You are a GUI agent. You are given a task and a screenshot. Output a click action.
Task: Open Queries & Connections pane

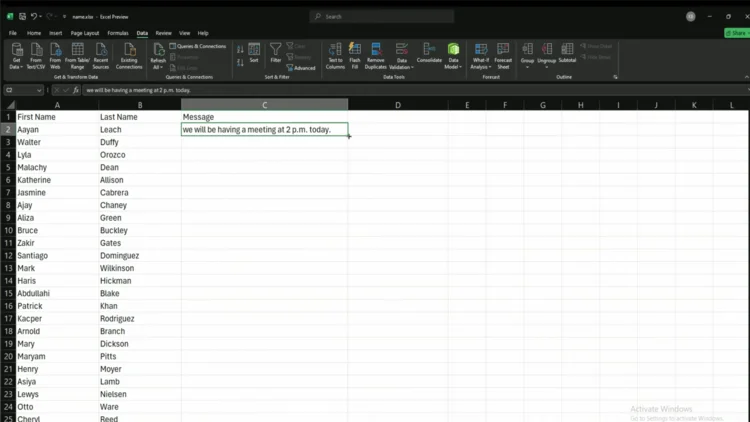click(x=198, y=46)
